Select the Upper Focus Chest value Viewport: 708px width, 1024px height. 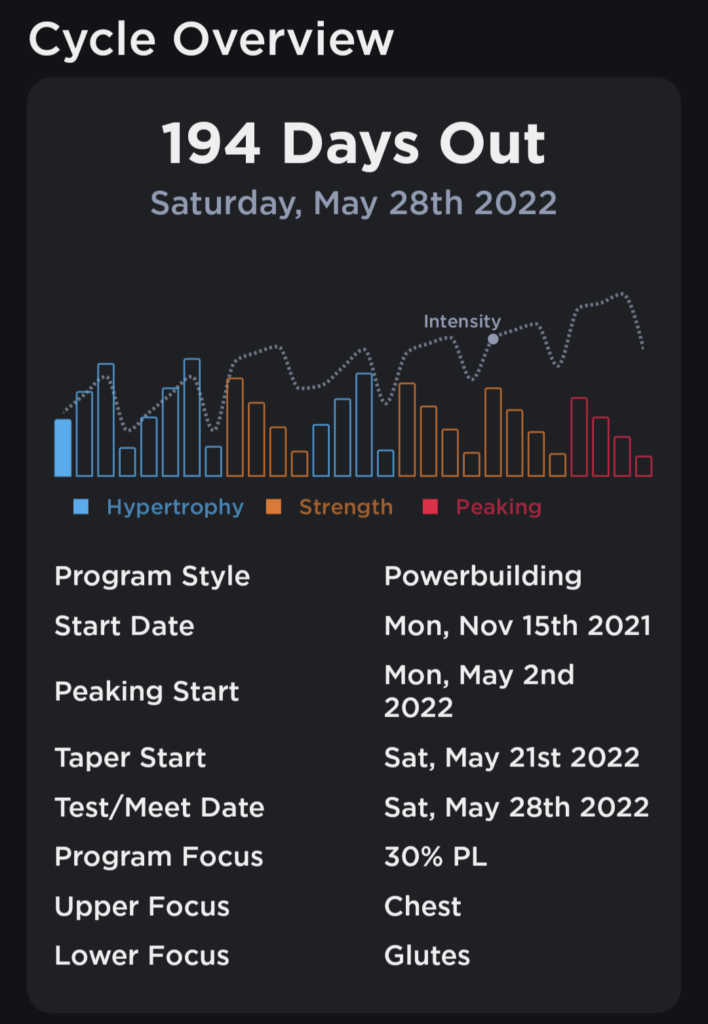(423, 906)
